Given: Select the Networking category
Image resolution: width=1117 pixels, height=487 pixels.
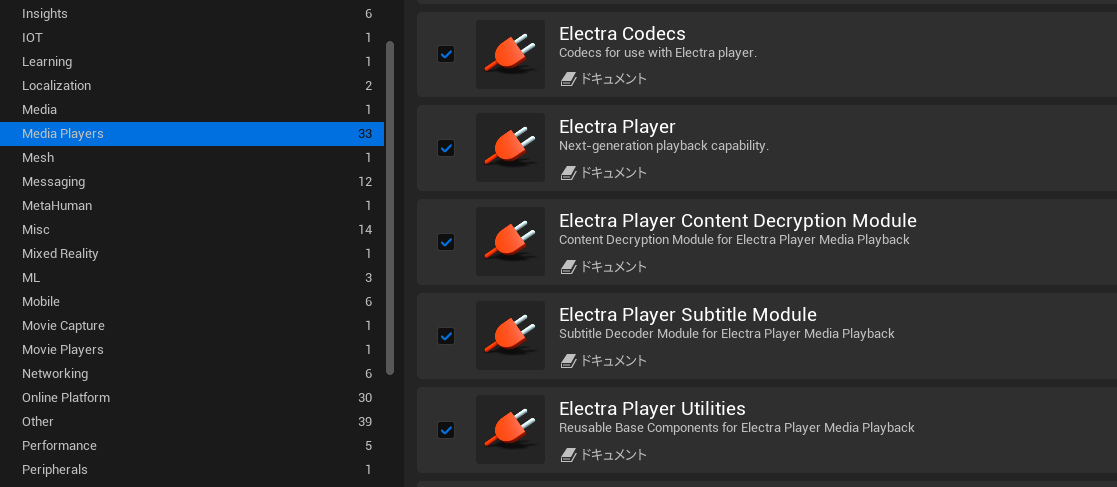Looking at the screenshot, I should [192, 374].
